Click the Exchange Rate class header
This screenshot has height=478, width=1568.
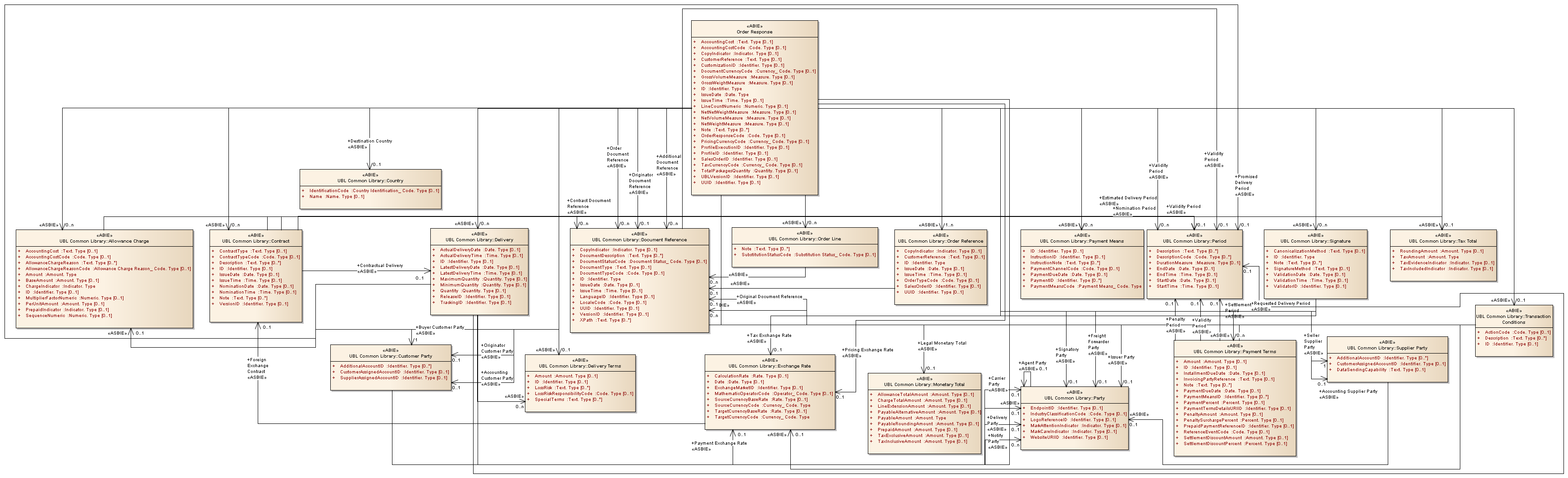point(770,366)
